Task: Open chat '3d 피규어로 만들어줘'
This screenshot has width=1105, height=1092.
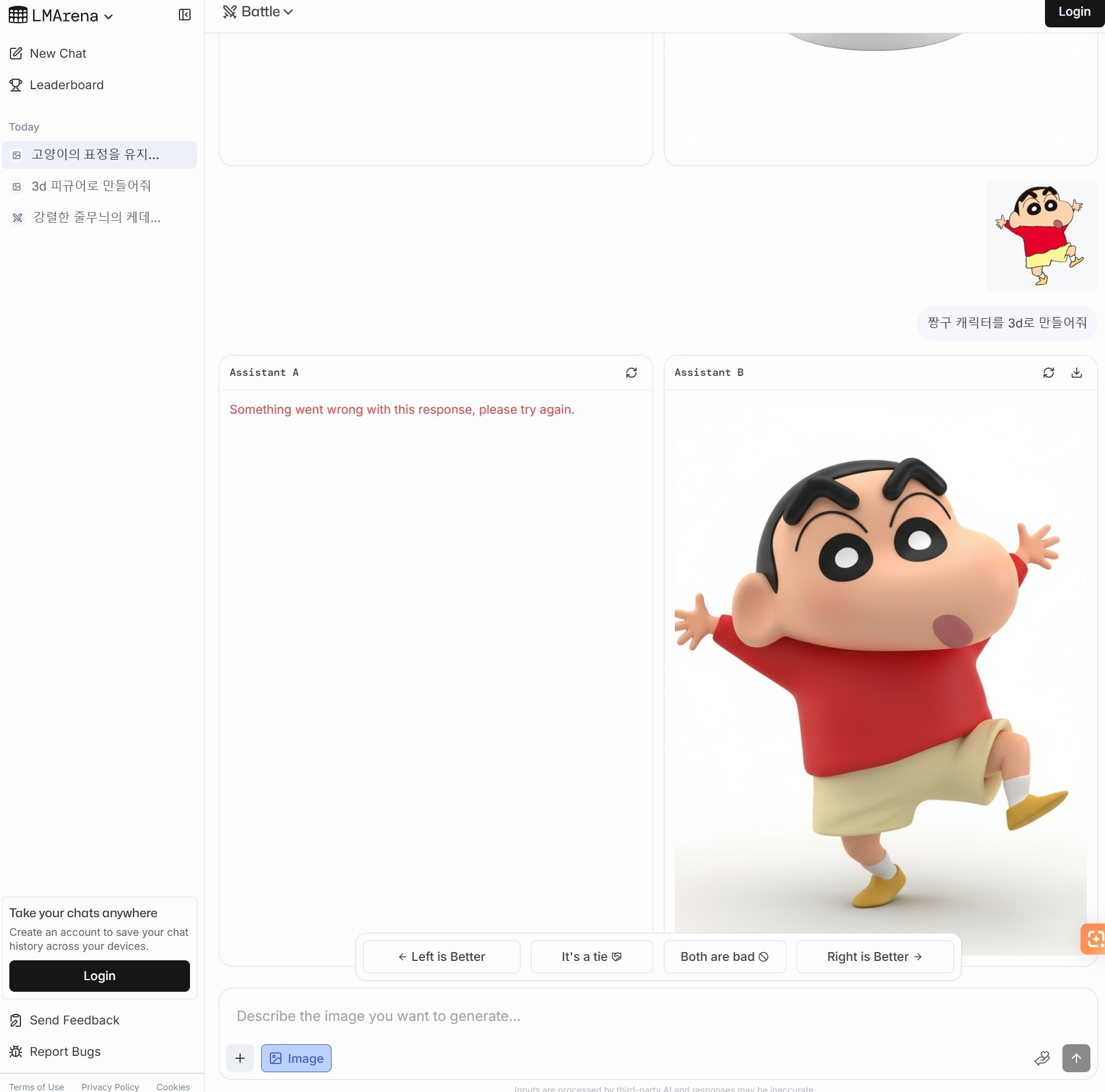Action: pyautogui.click(x=99, y=186)
